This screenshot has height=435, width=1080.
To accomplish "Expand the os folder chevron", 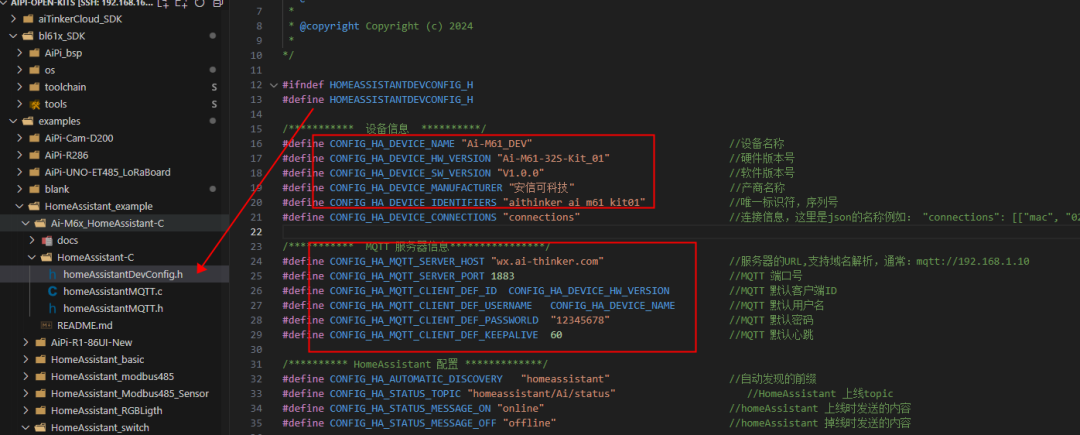I will pos(19,70).
